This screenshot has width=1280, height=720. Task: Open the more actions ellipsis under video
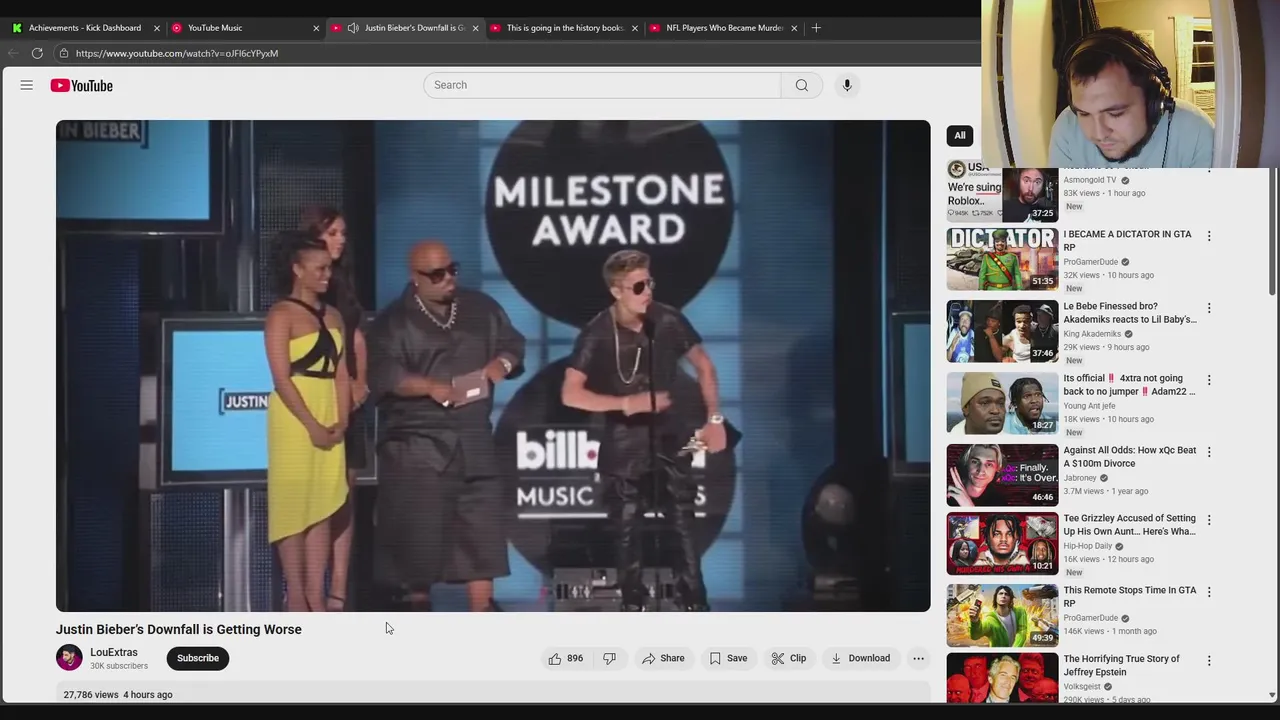click(x=918, y=658)
